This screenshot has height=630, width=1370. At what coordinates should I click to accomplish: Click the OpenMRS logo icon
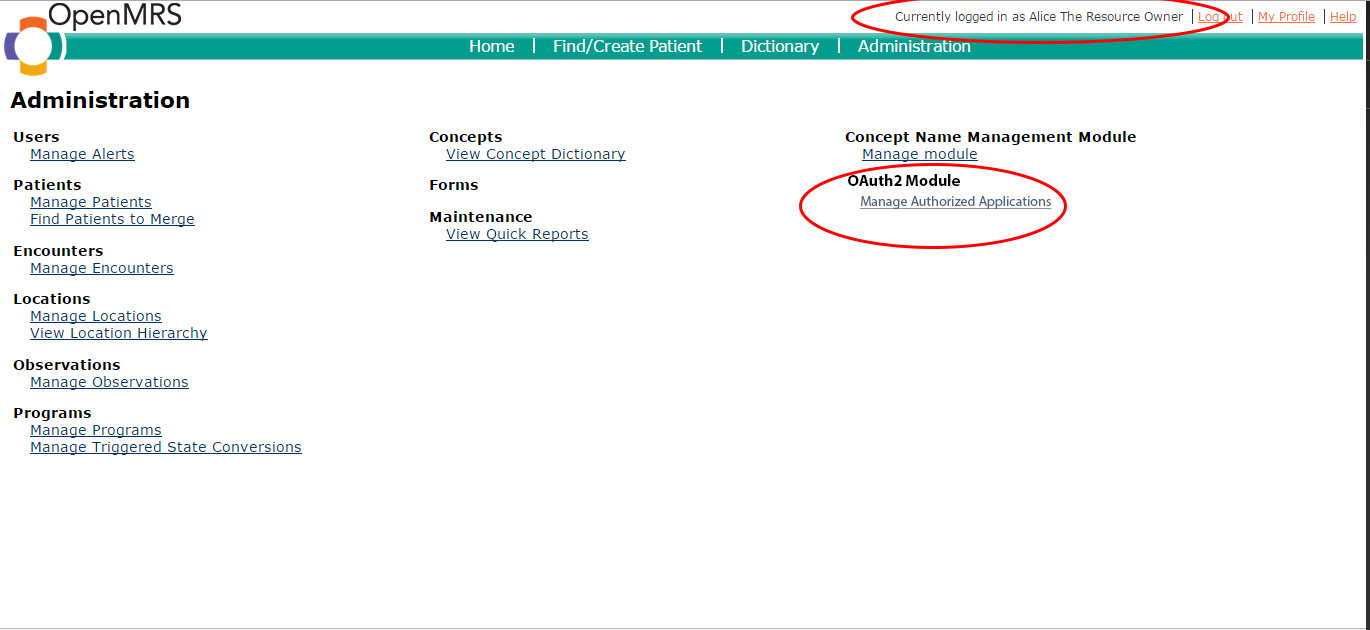33,46
